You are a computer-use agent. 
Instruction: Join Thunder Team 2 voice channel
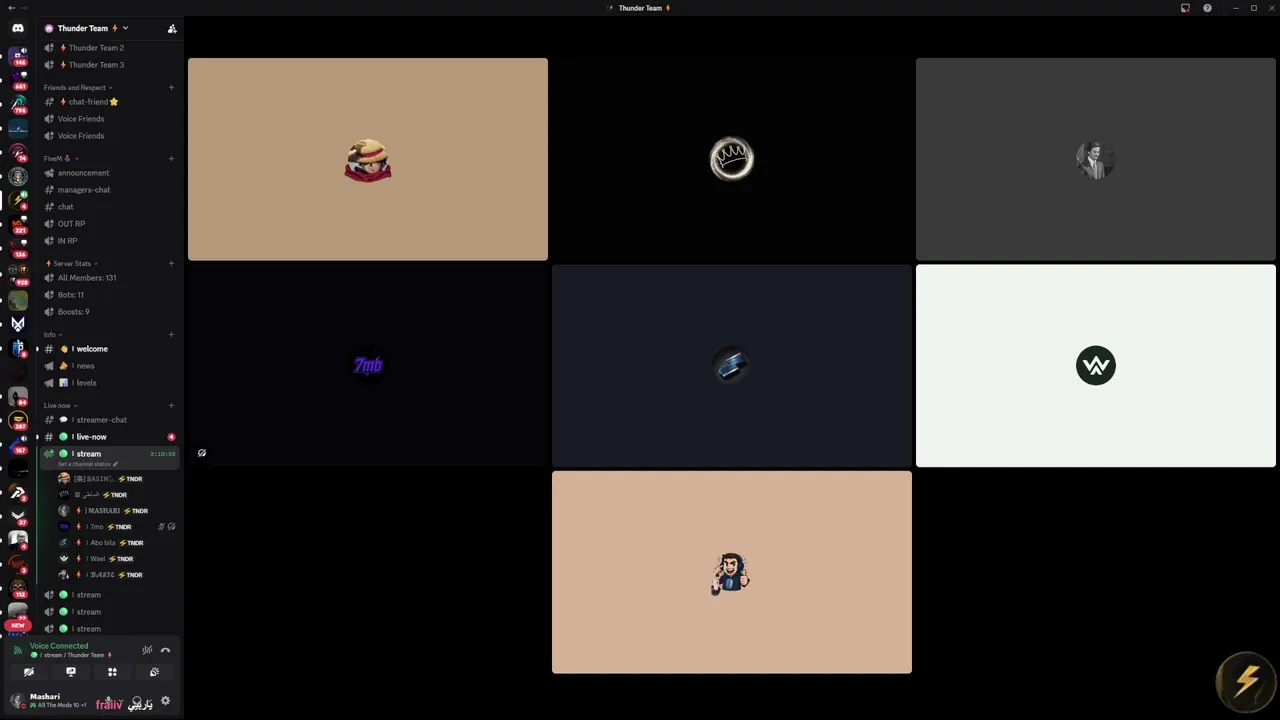[109, 48]
